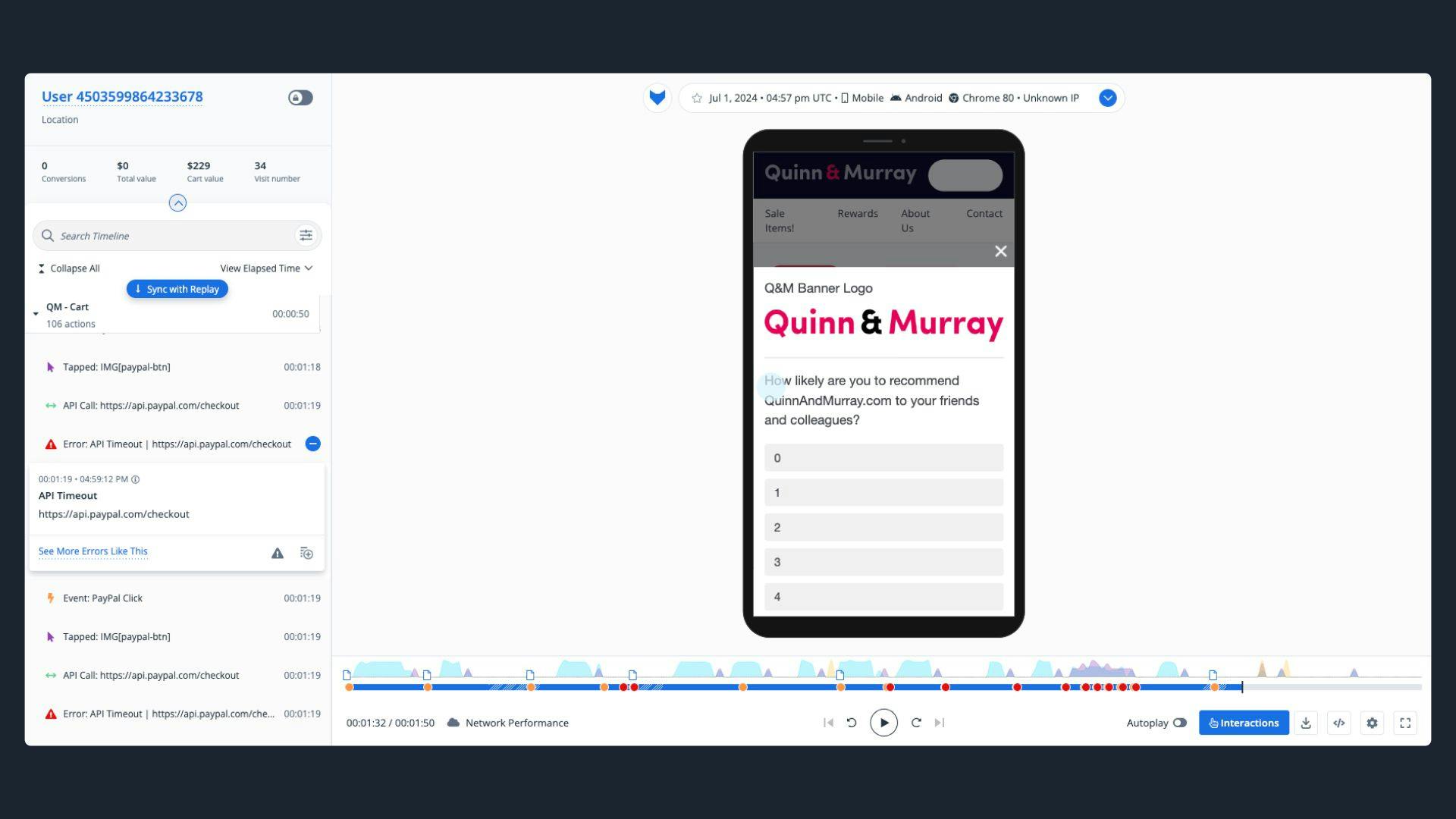Click the filter icon in Search Timeline
Viewport: 1456px width, 819px height.
307,235
